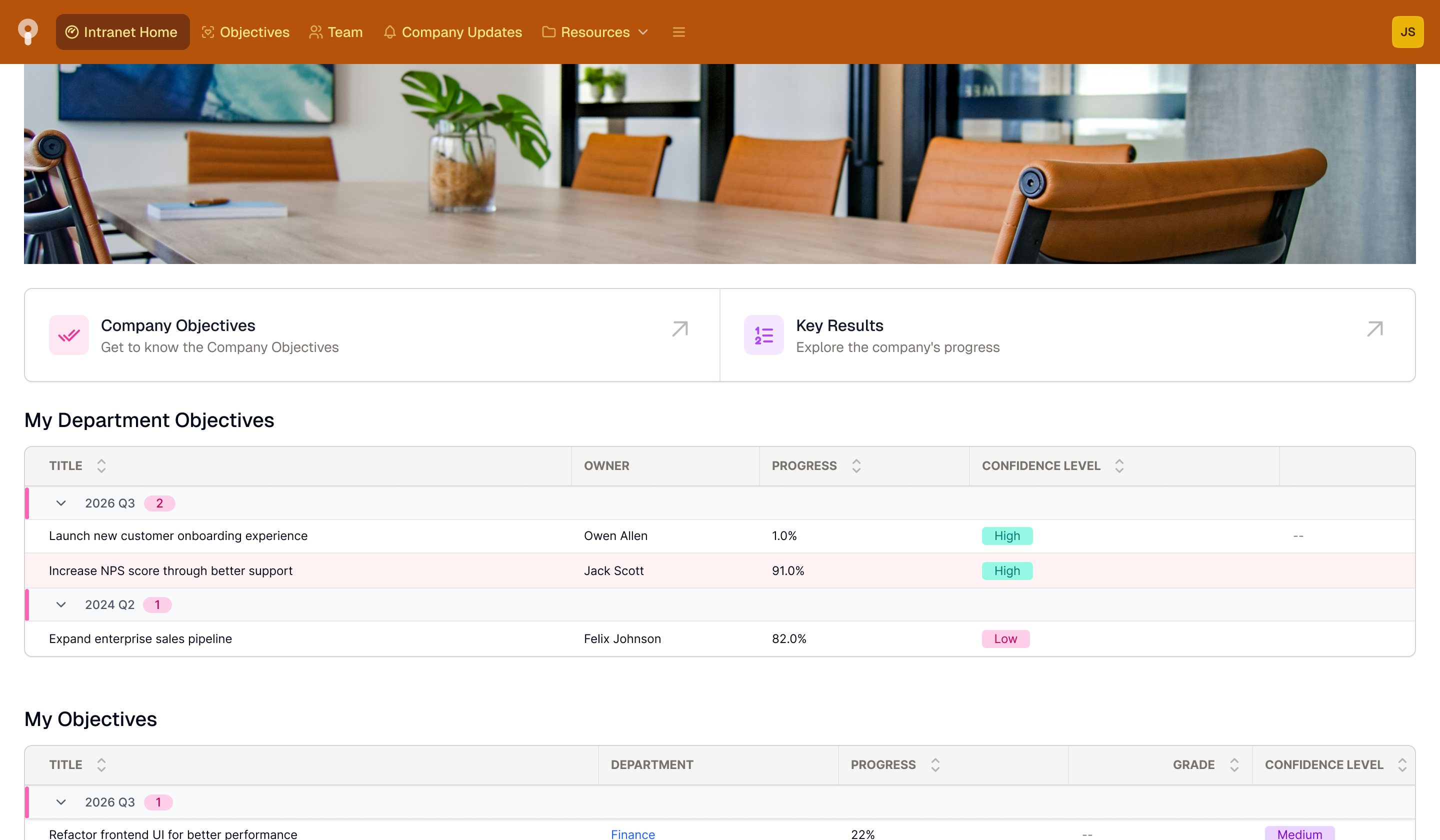Viewport: 1440px width, 840px height.
Task: Sort My Objectives by Grade
Action: pos(1233,764)
